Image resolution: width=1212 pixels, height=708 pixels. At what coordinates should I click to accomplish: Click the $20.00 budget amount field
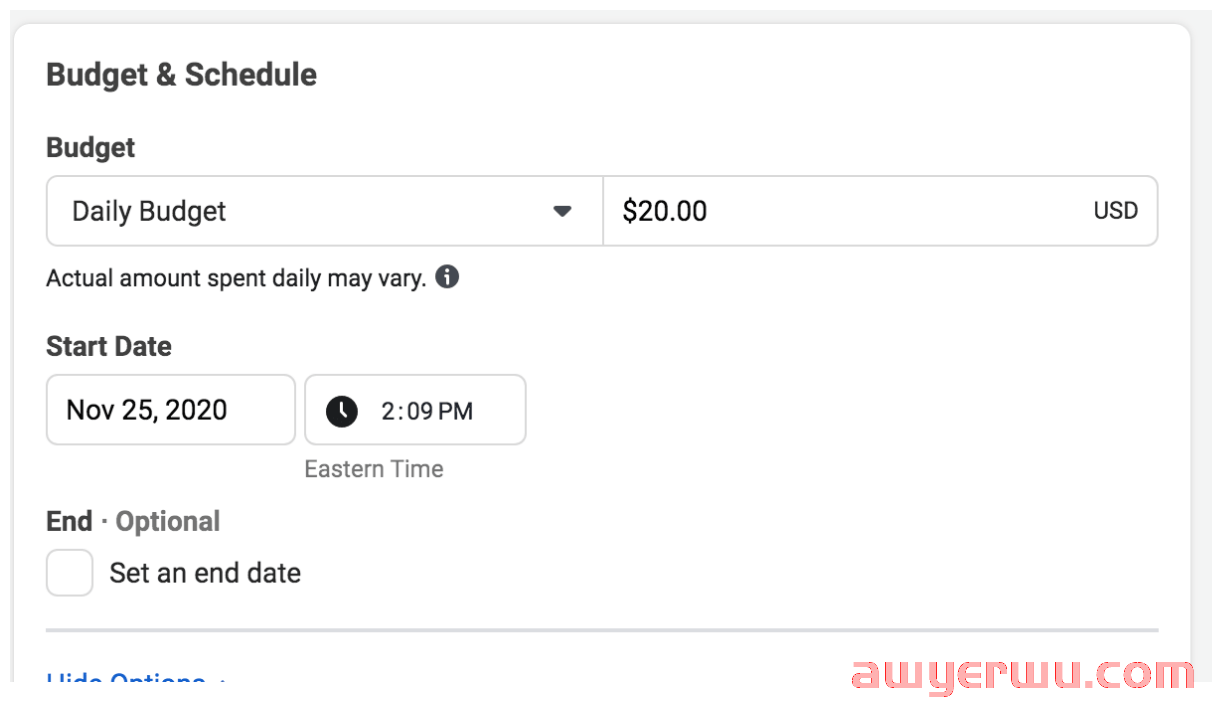(880, 211)
